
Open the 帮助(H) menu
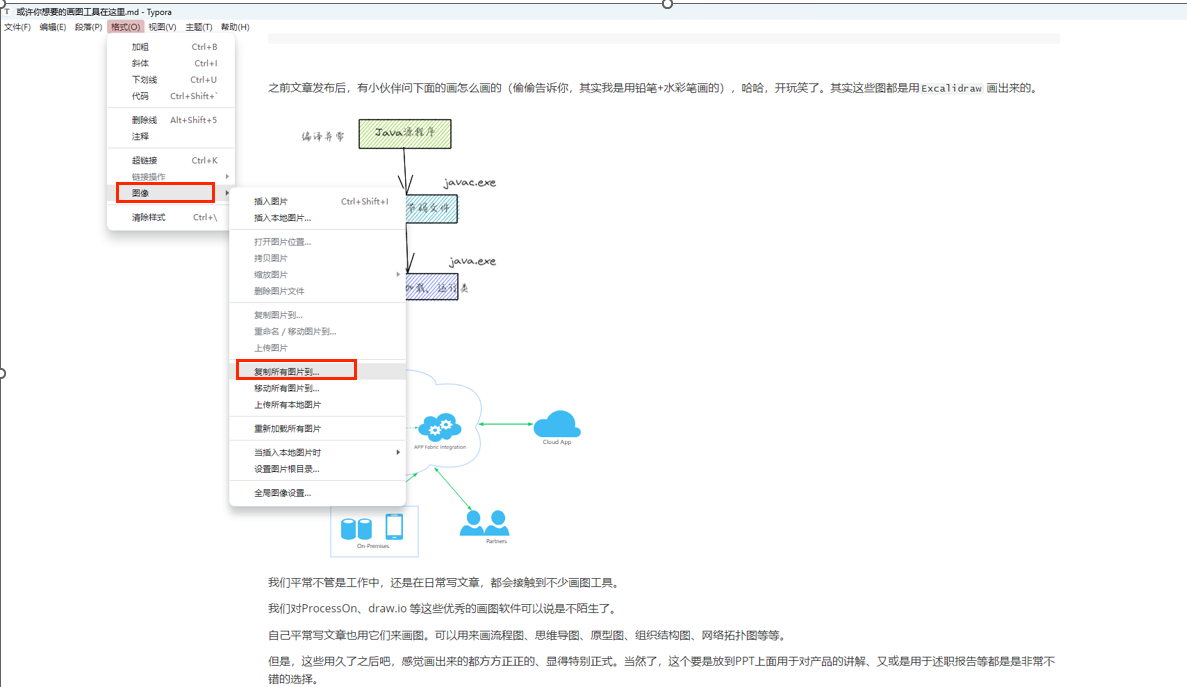pos(235,27)
